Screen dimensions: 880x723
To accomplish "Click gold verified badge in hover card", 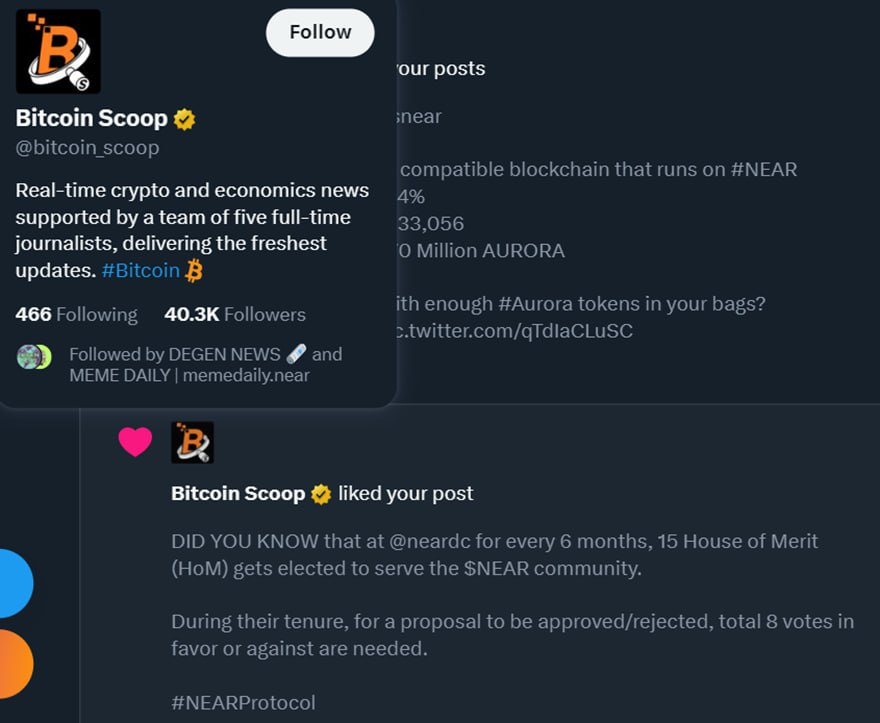I will tap(184, 119).
